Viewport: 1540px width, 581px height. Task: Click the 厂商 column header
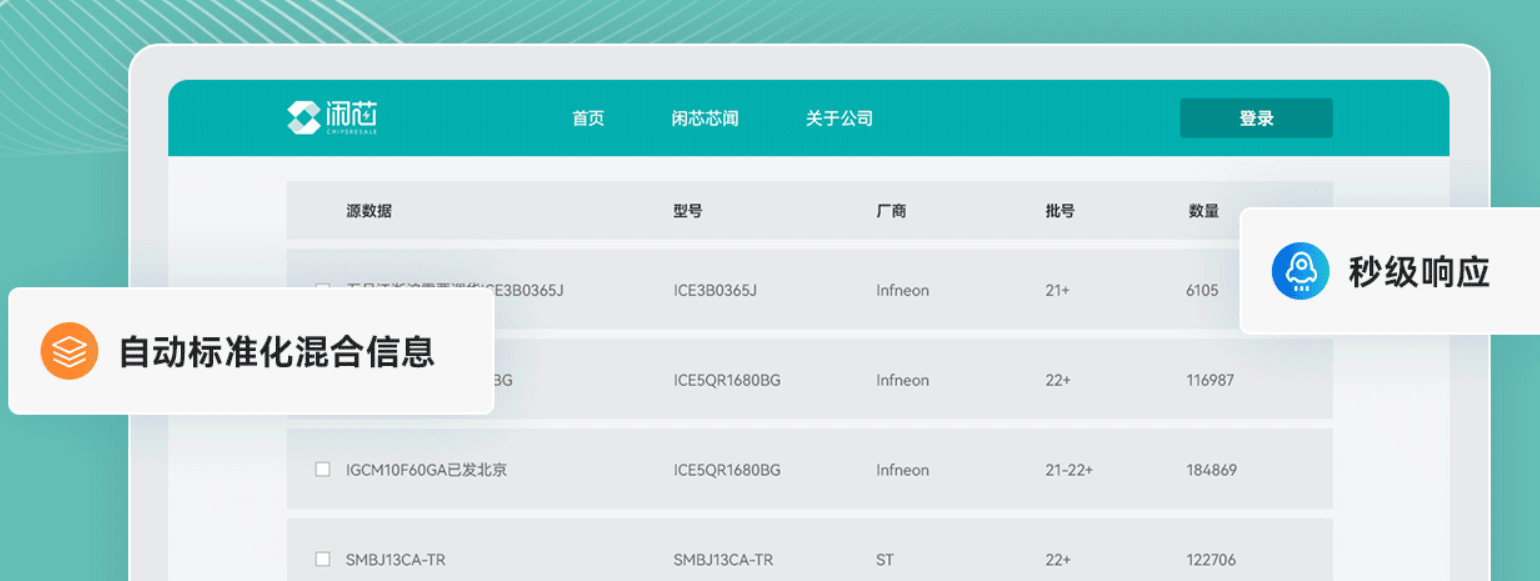pos(891,211)
